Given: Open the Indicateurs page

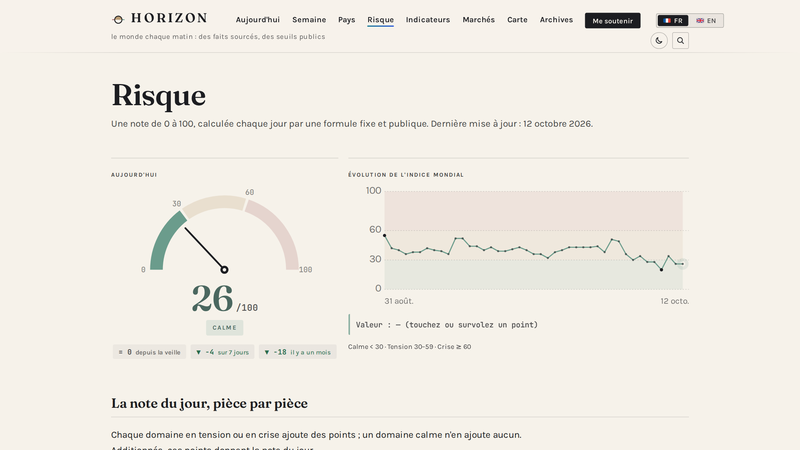Looking at the screenshot, I should point(428,20).
